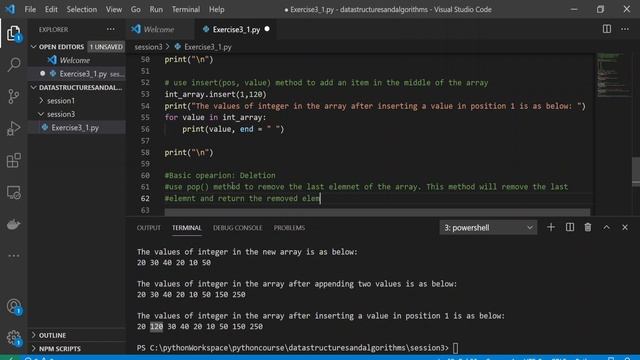This screenshot has width=640, height=360.
Task: Switch to the PROBLEMS panel tab
Action: [x=289, y=228]
